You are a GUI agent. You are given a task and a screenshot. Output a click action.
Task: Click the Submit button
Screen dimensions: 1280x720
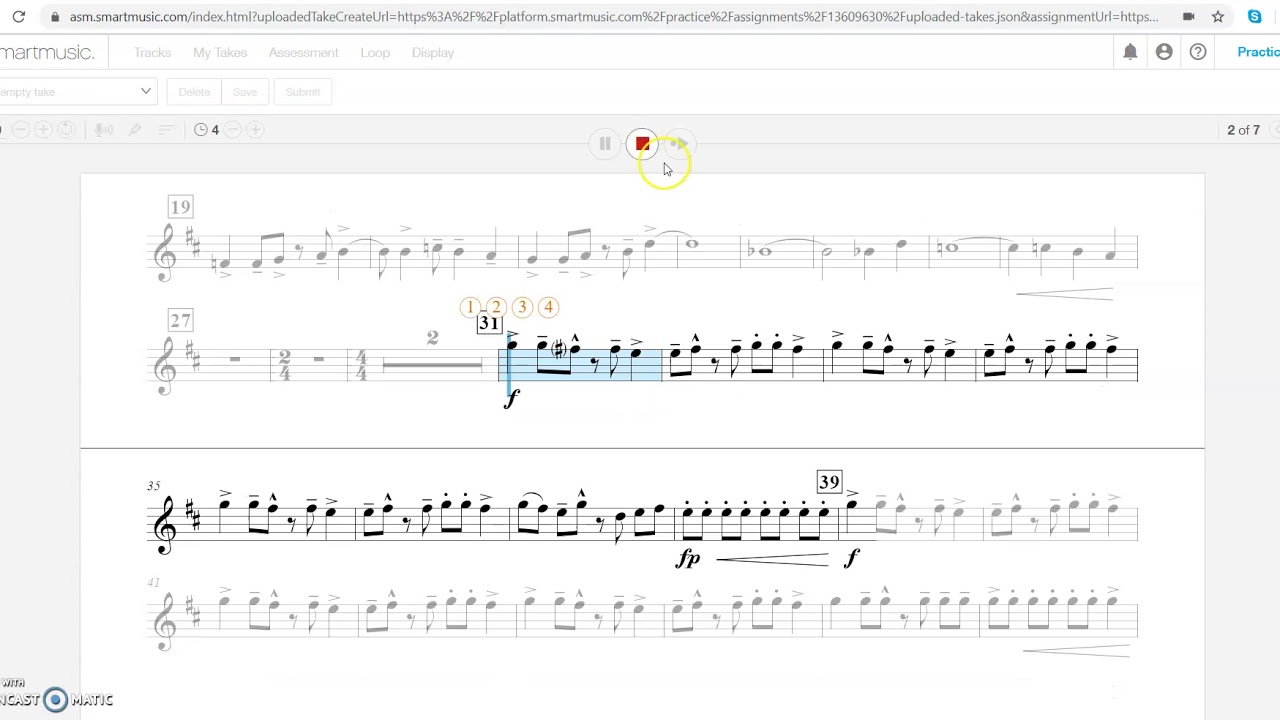point(303,92)
